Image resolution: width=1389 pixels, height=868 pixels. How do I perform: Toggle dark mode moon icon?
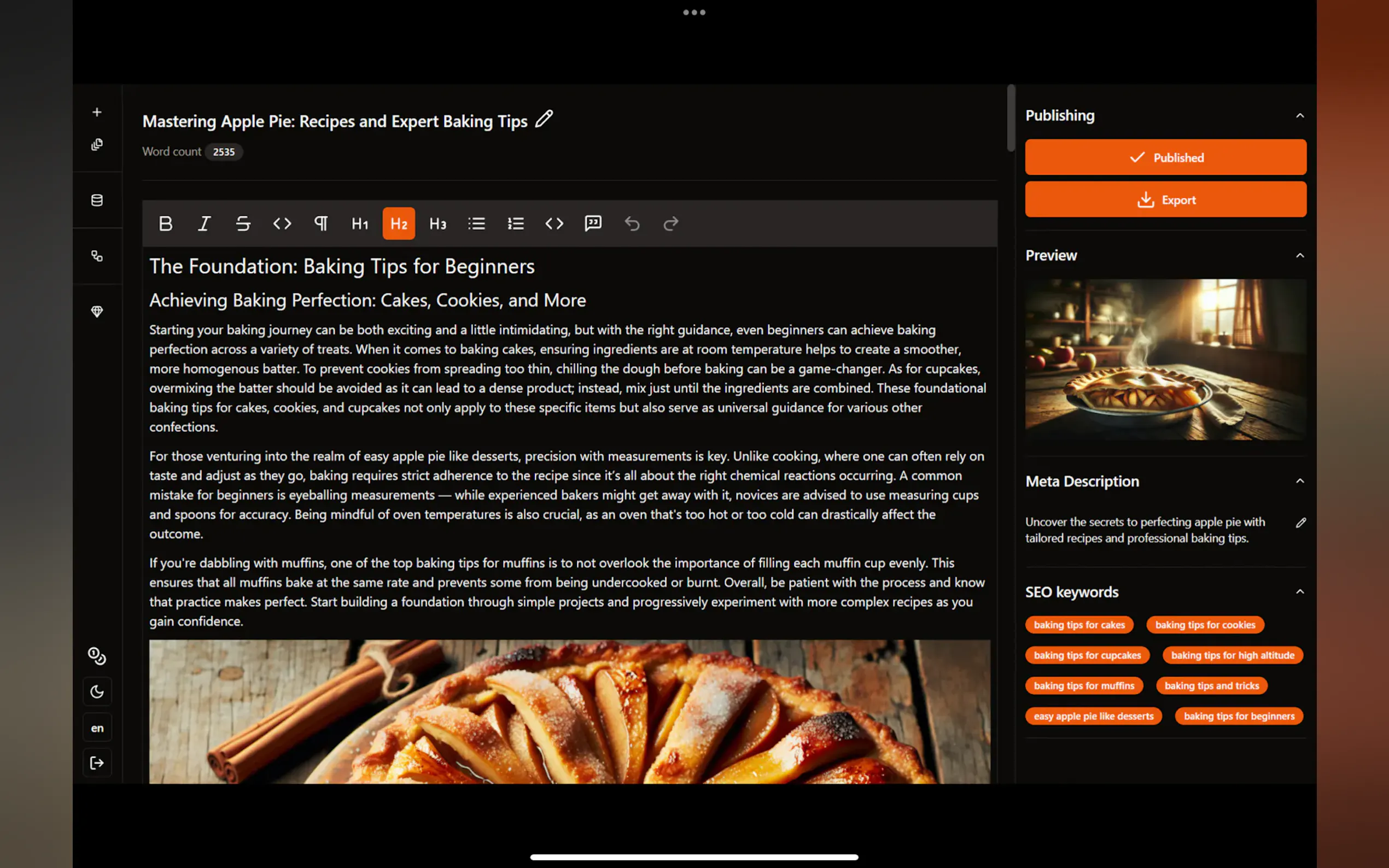click(97, 692)
